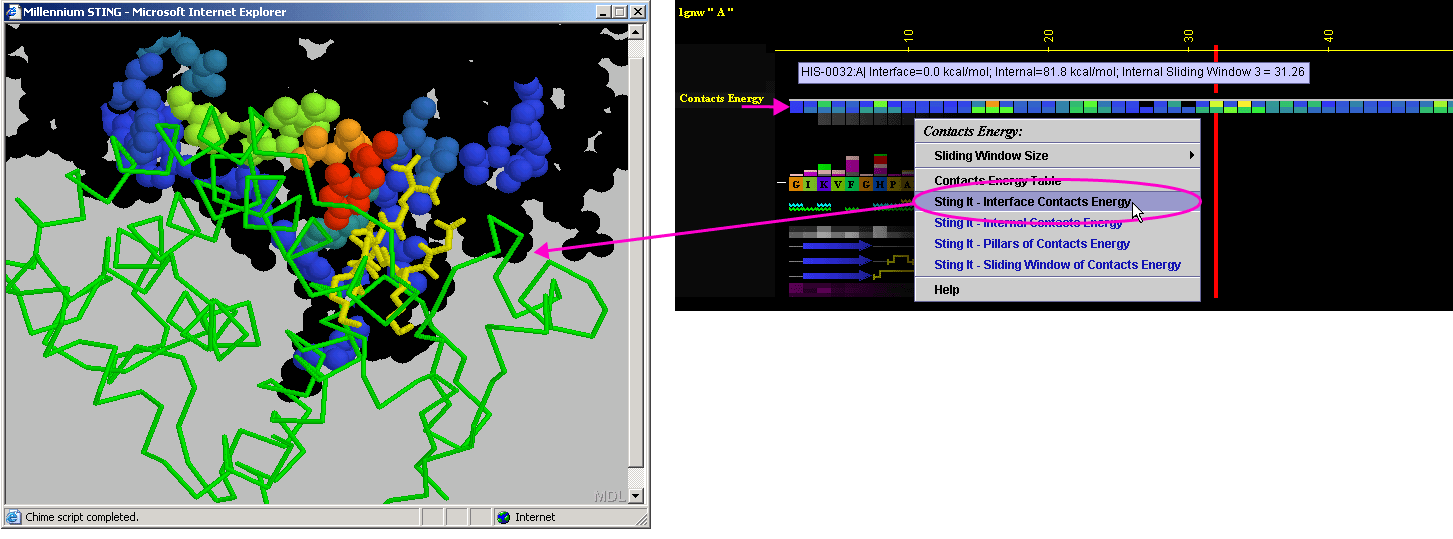The width and height of the screenshot is (1453, 539).
Task: Click the orange cell in Contacts Energy bar
Action: coord(992,104)
